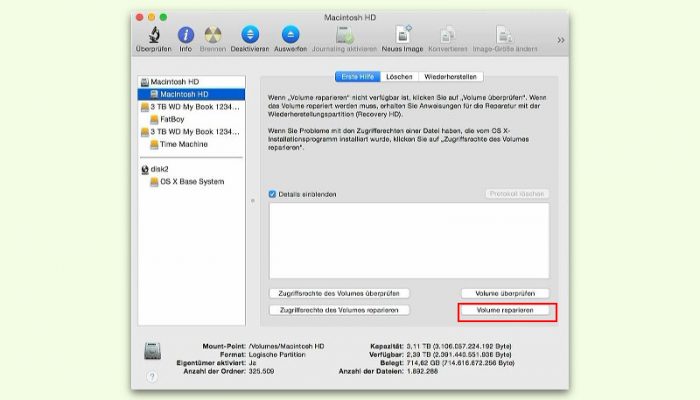Minimize the window with the yellow button
Viewport: 700px width, 400px height.
tap(152, 17)
